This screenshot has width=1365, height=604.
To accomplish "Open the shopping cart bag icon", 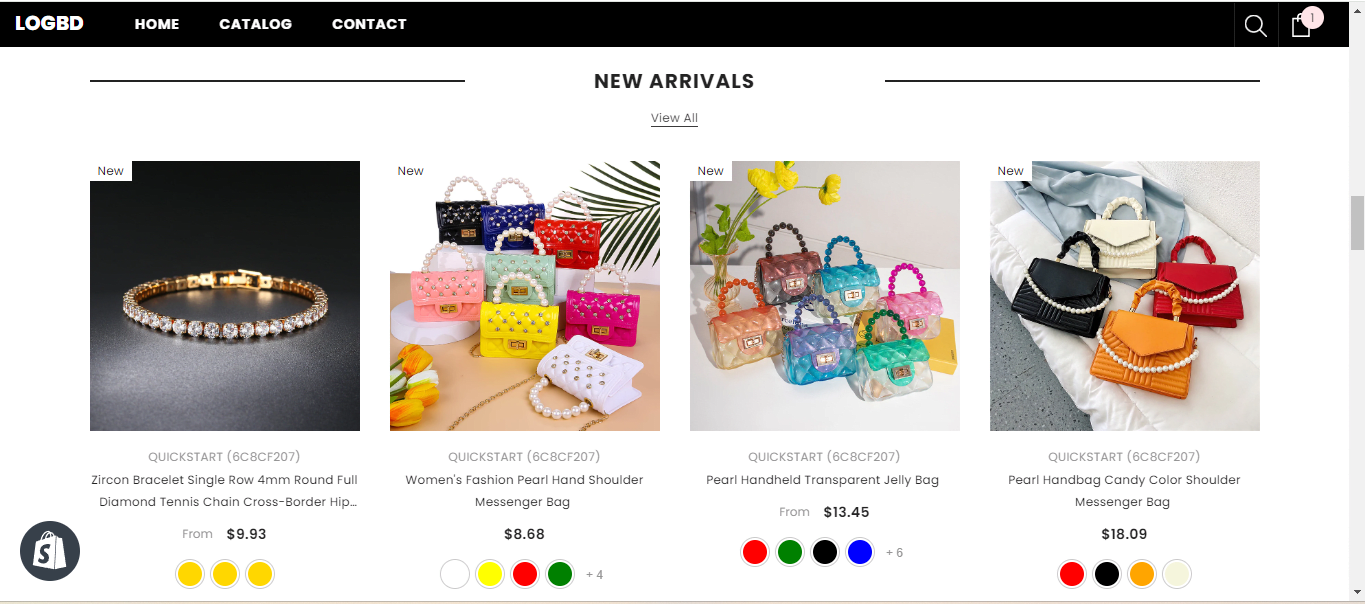I will tap(1301, 25).
